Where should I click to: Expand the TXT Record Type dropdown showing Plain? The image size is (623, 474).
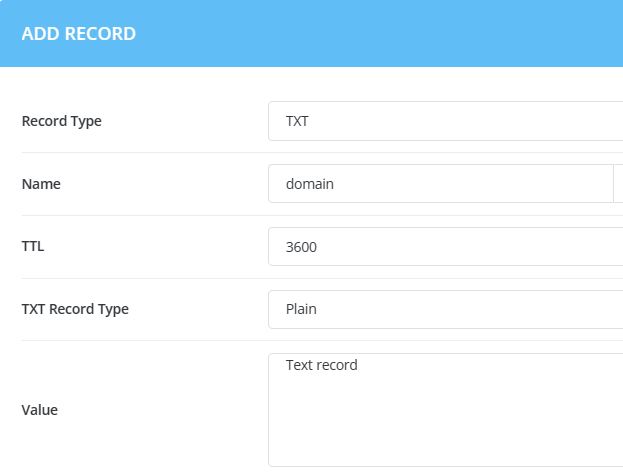(445, 309)
